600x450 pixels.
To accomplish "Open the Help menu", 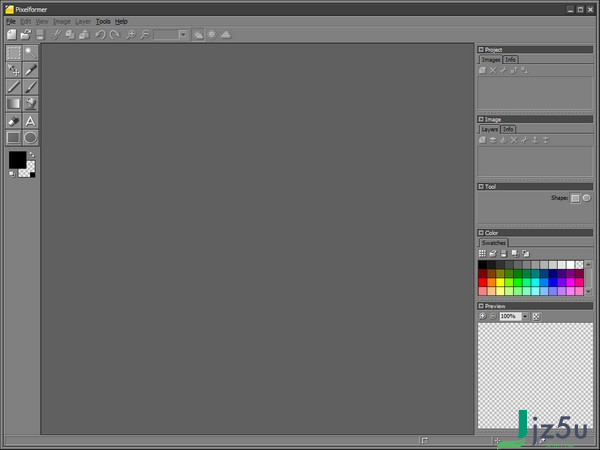I will point(121,21).
